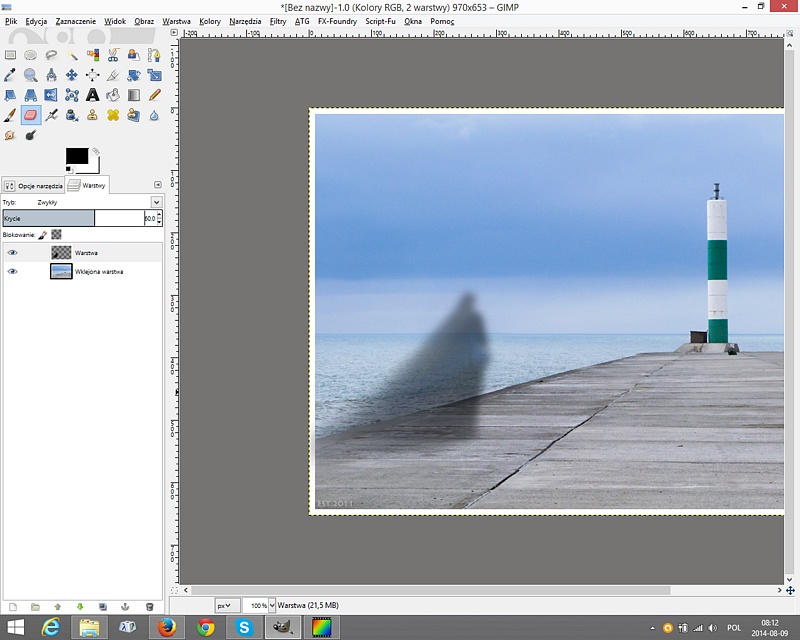Open the Script-Fu menu
Image resolution: width=800 pixels, height=640 pixels.
380,21
